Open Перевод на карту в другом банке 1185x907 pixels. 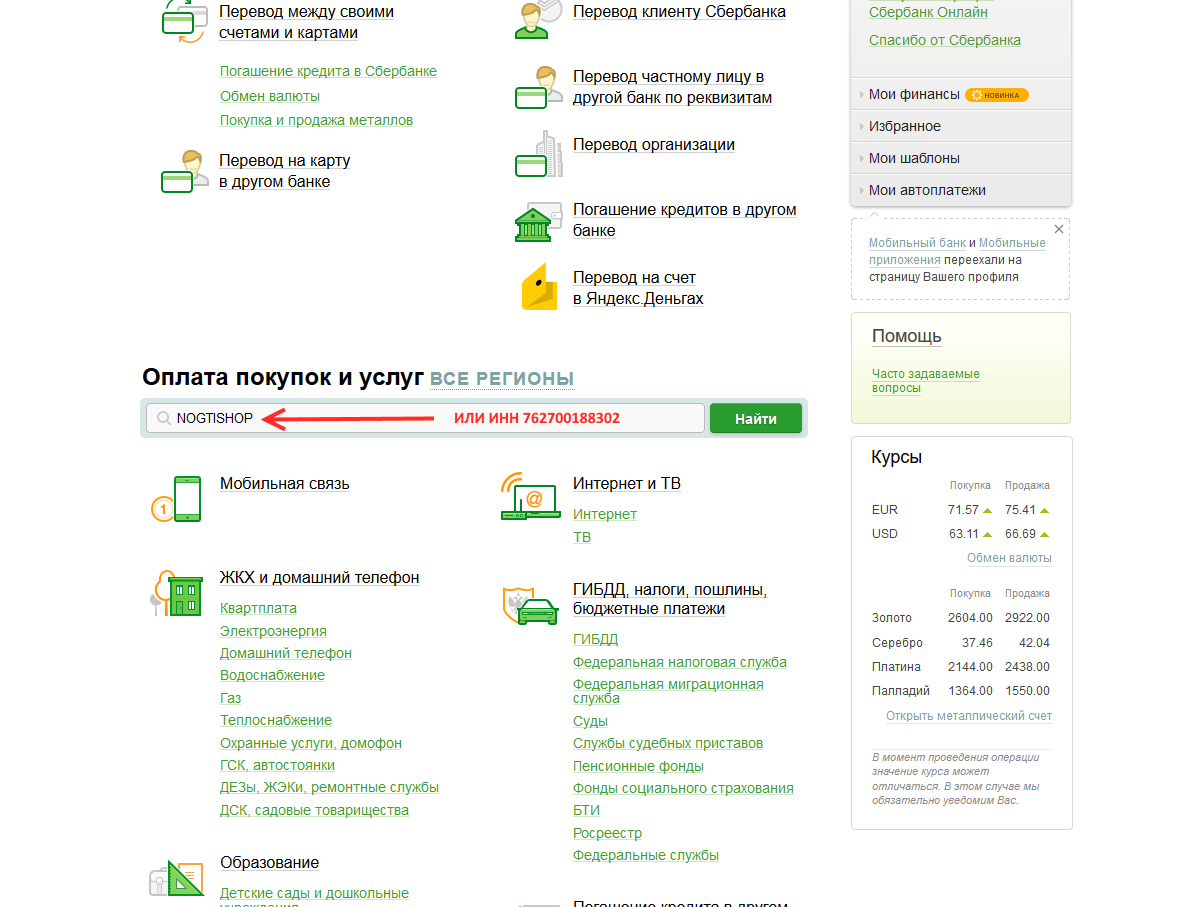(x=285, y=171)
